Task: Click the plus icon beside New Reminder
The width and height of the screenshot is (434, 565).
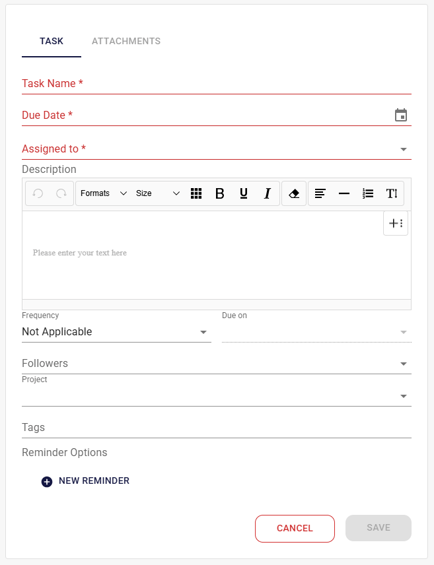Action: (46, 481)
